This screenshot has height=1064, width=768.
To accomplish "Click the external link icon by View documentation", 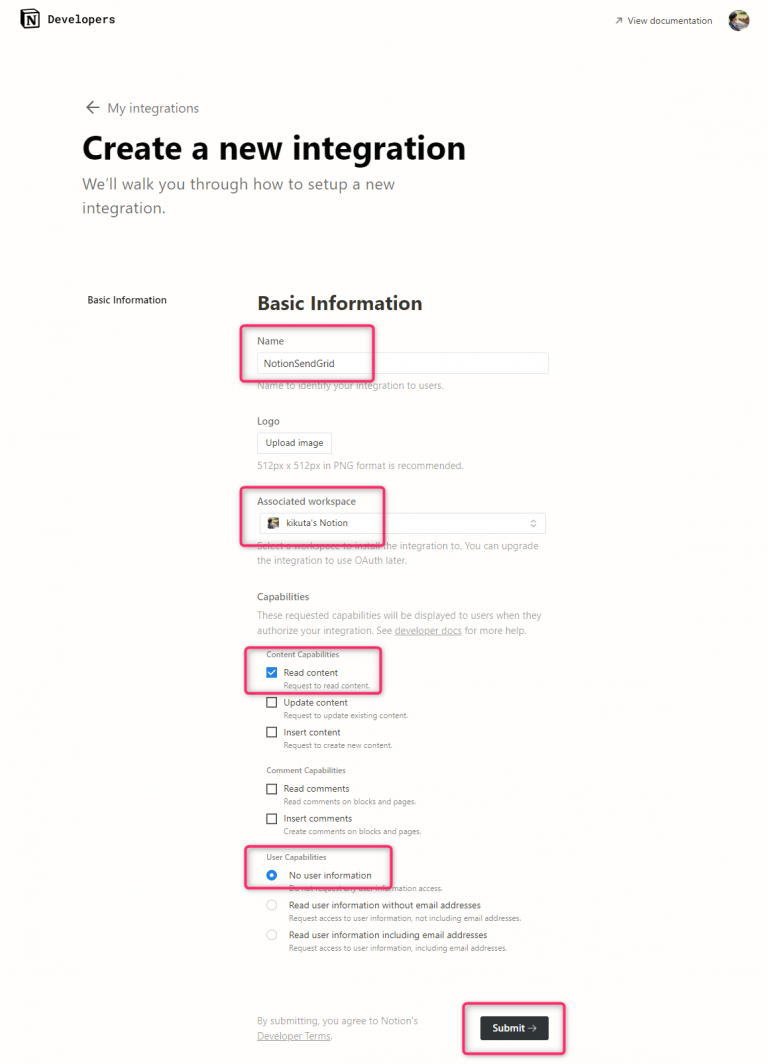I will (621, 20).
